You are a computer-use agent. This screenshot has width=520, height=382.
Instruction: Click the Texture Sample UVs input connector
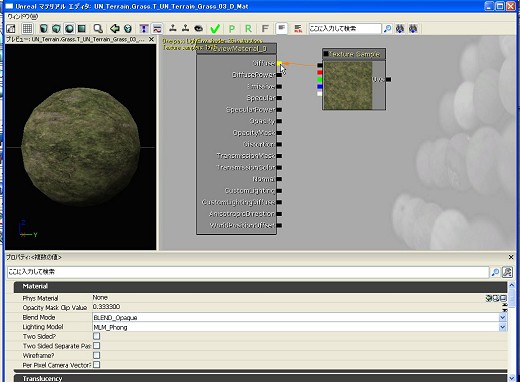(x=388, y=79)
